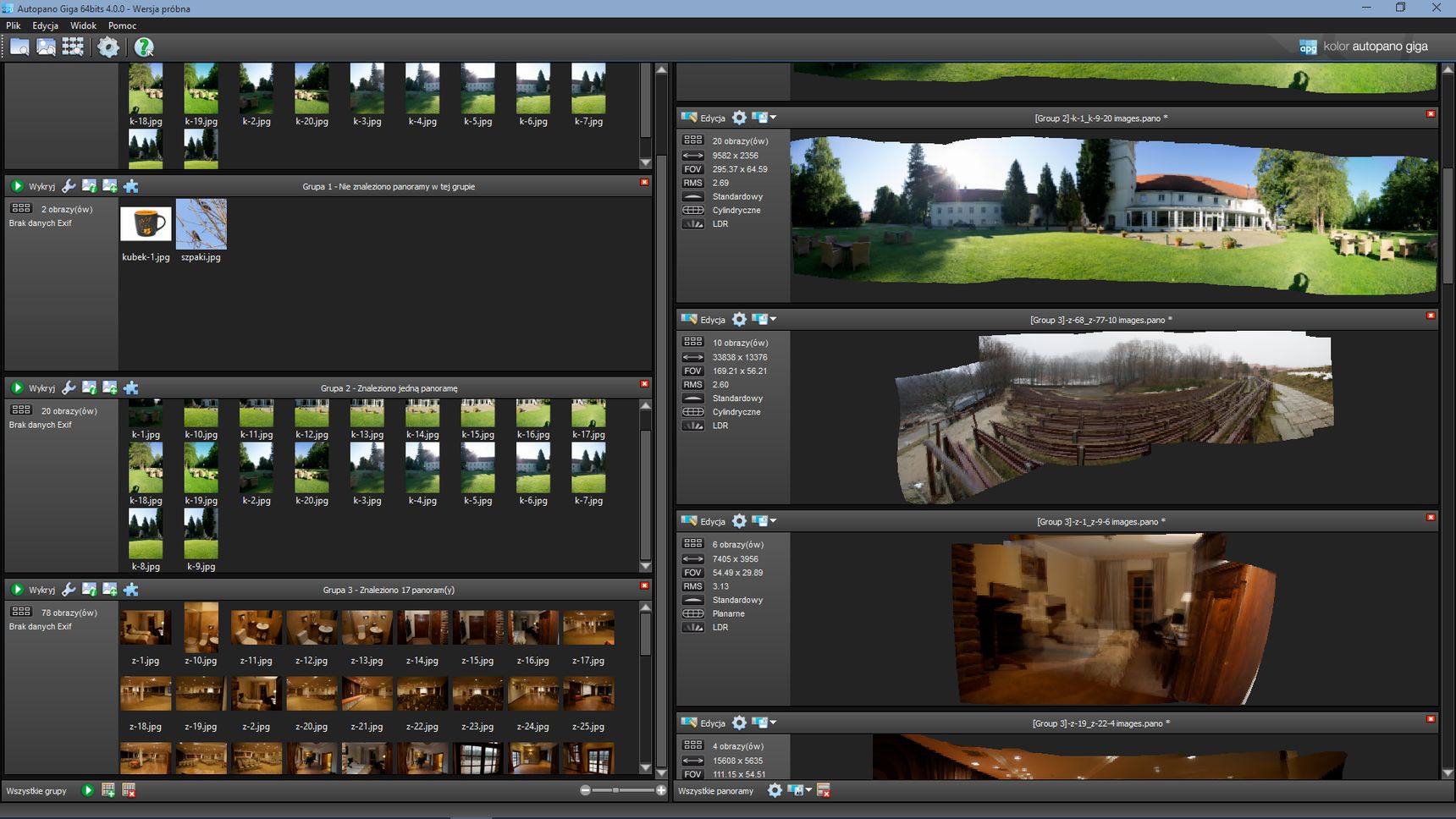The height and width of the screenshot is (819, 1456).
Task: Open the wrench settings for Grupa 2
Action: click(69, 388)
